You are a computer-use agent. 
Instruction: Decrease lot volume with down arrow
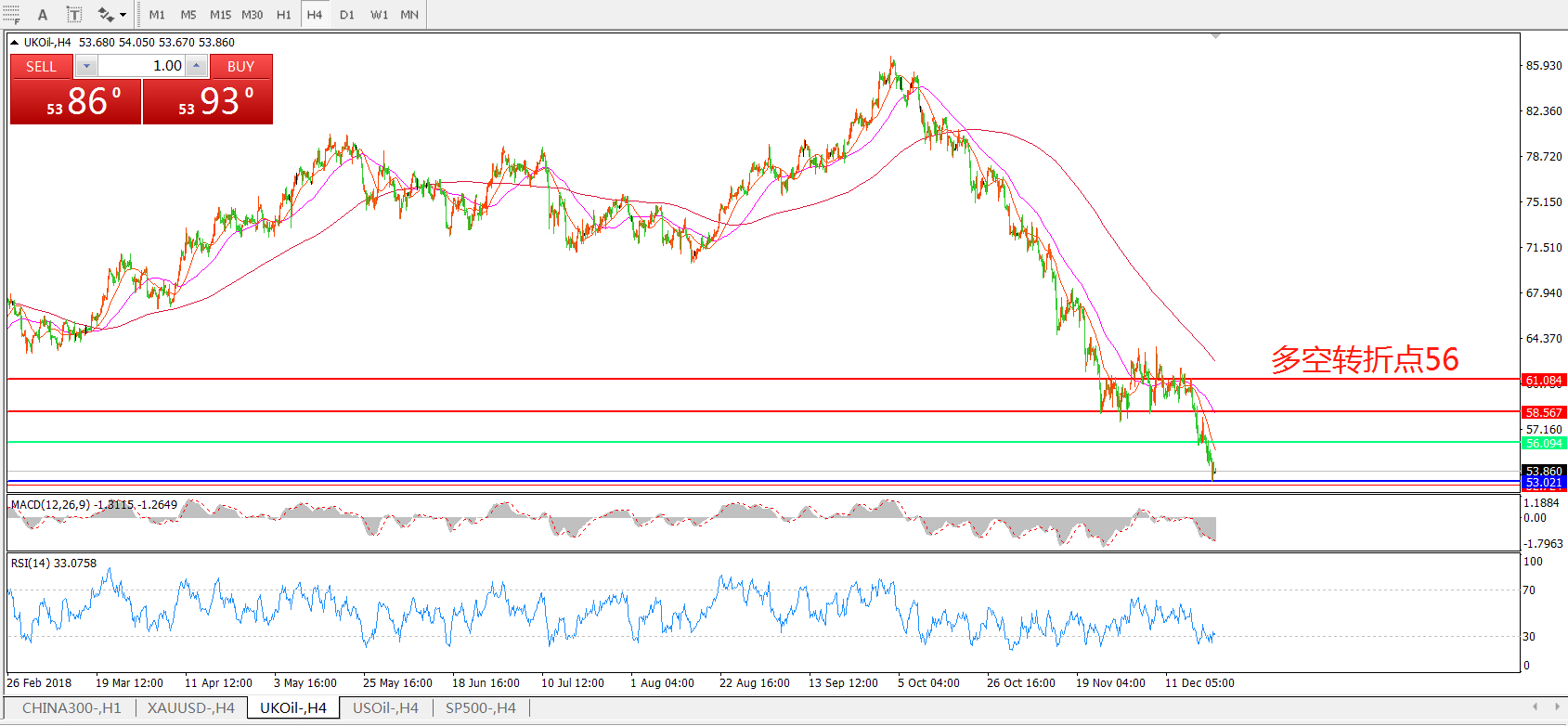[86, 66]
